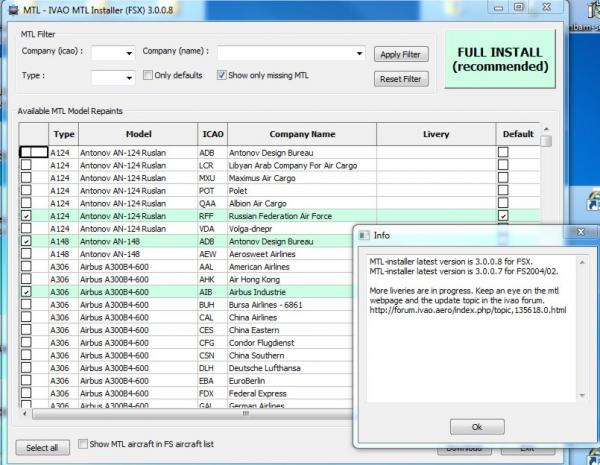Open the Company (name) dropdown
This screenshot has width=600, height=465.
359,53
